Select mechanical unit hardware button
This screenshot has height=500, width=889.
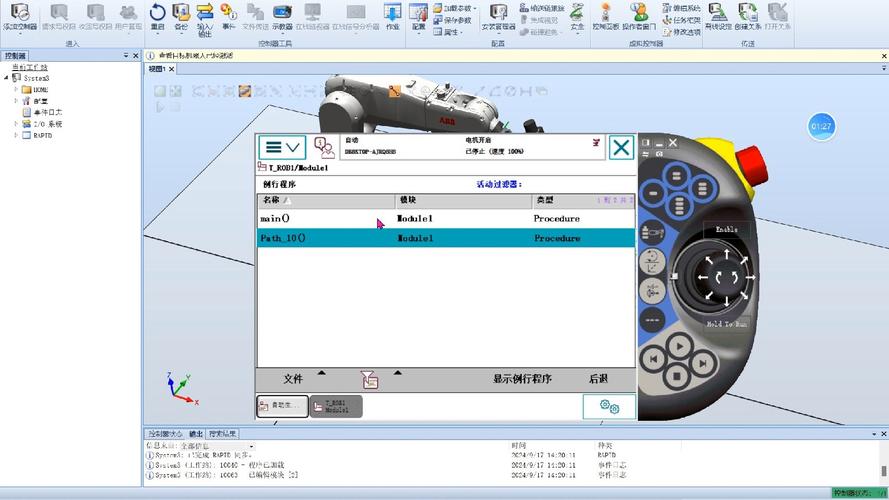coord(653,232)
